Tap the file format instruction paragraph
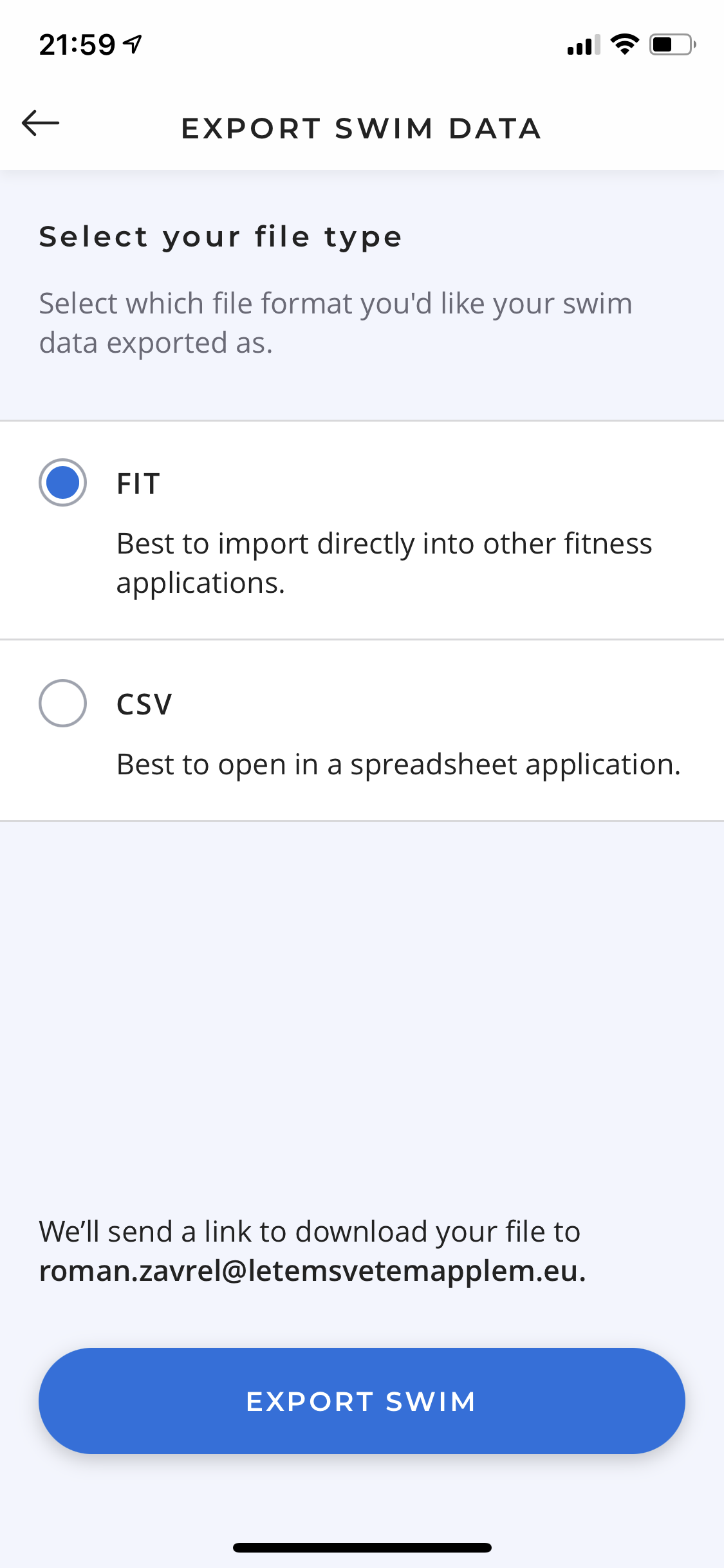724x1568 pixels. coord(335,322)
